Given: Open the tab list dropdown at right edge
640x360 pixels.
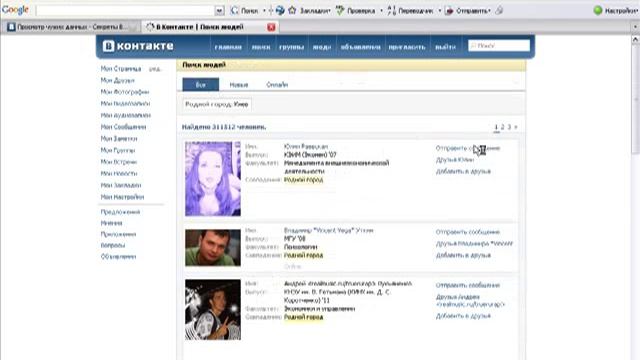Looking at the screenshot, I should tap(635, 27).
